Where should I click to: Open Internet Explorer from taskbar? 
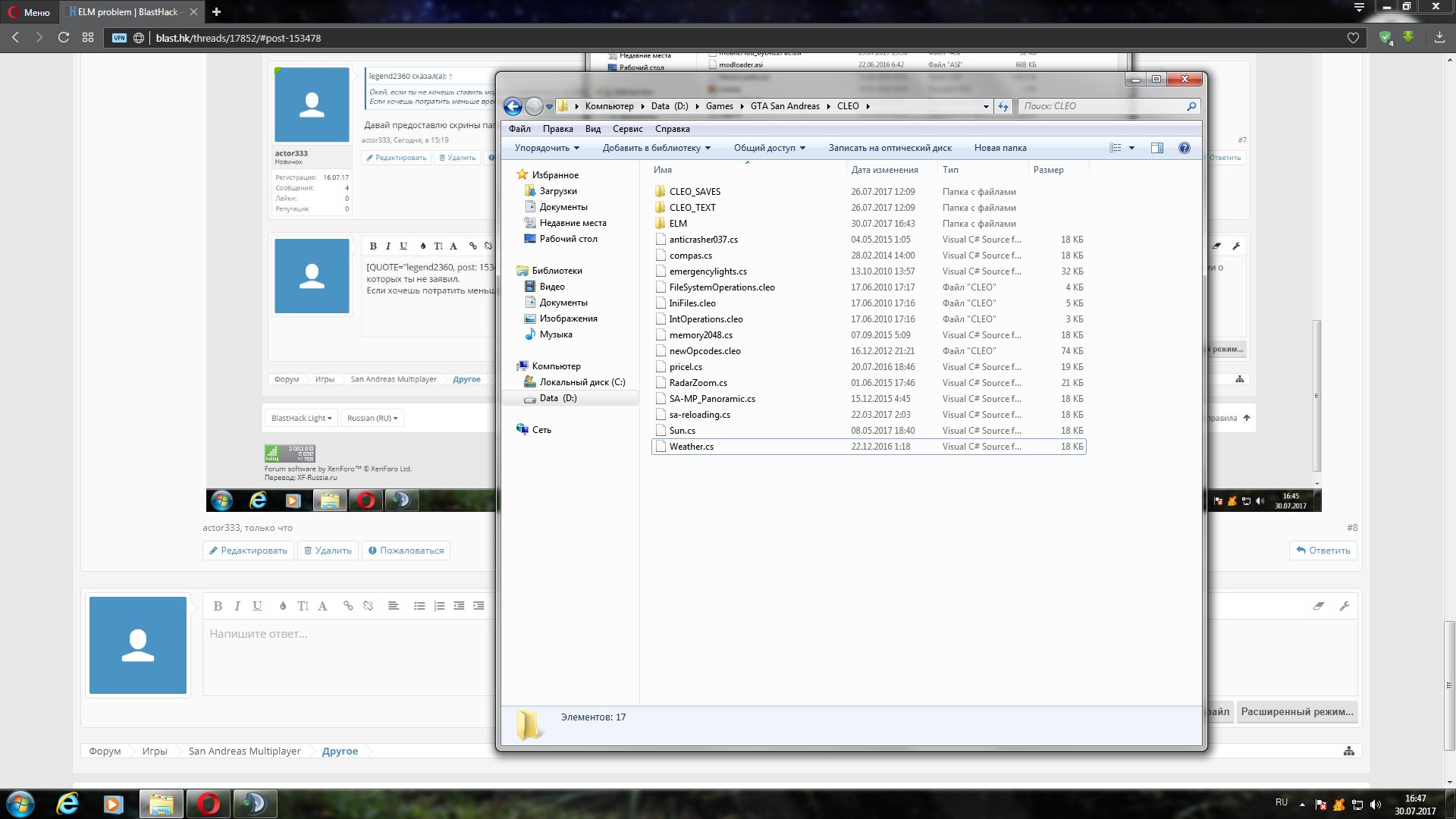point(67,804)
